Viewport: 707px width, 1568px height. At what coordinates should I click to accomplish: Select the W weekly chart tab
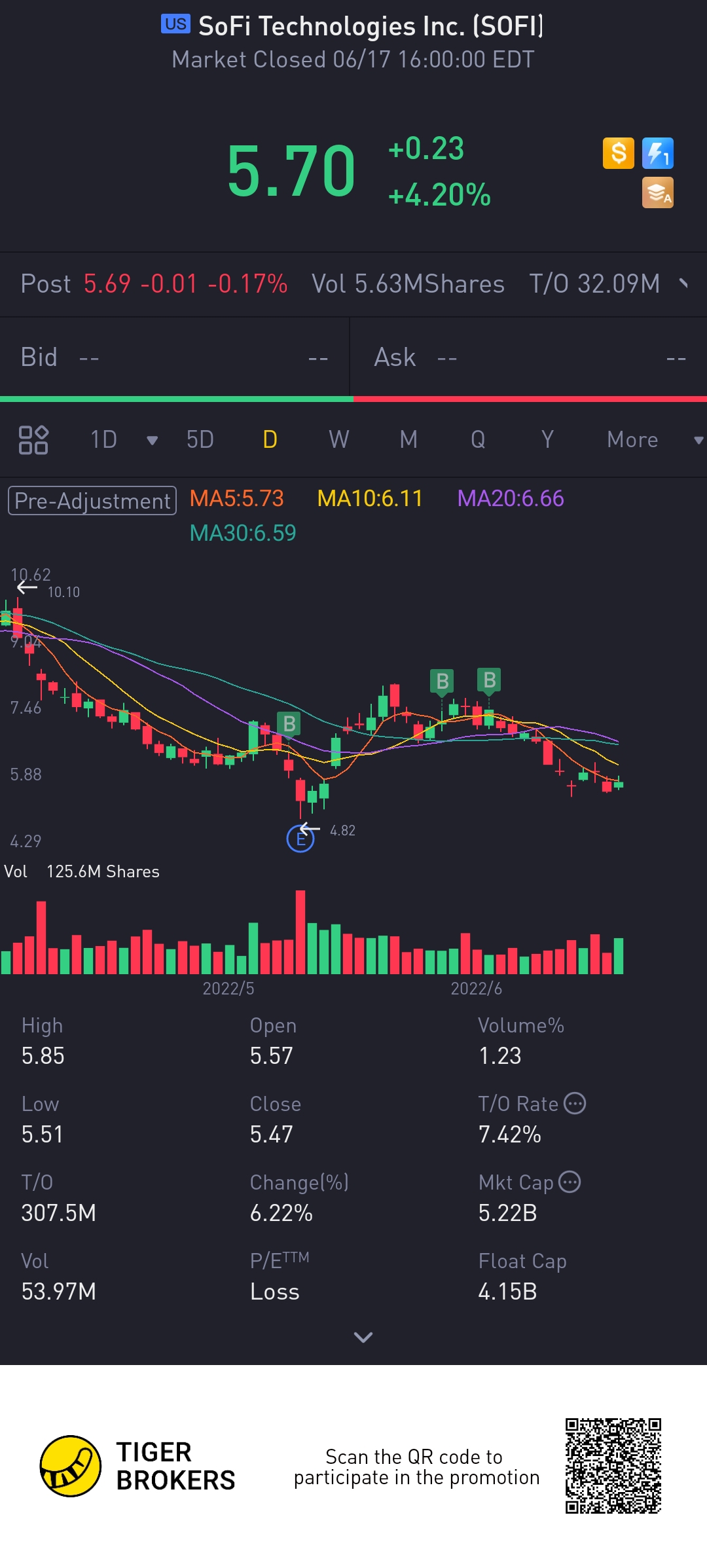tap(339, 439)
